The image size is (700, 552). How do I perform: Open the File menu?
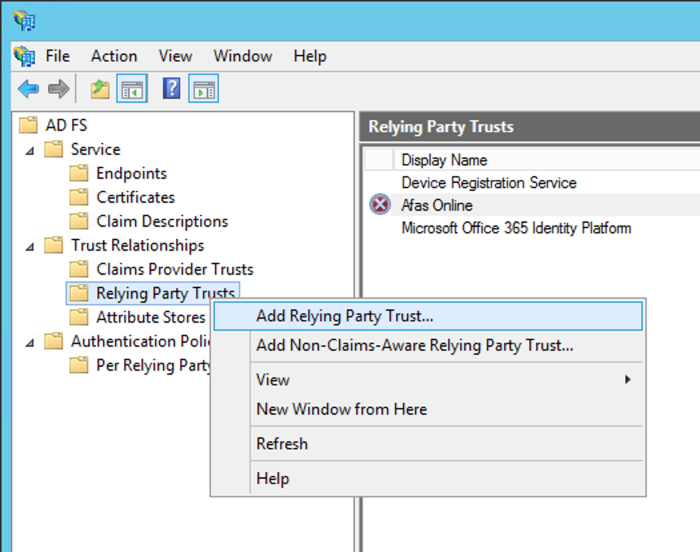58,56
